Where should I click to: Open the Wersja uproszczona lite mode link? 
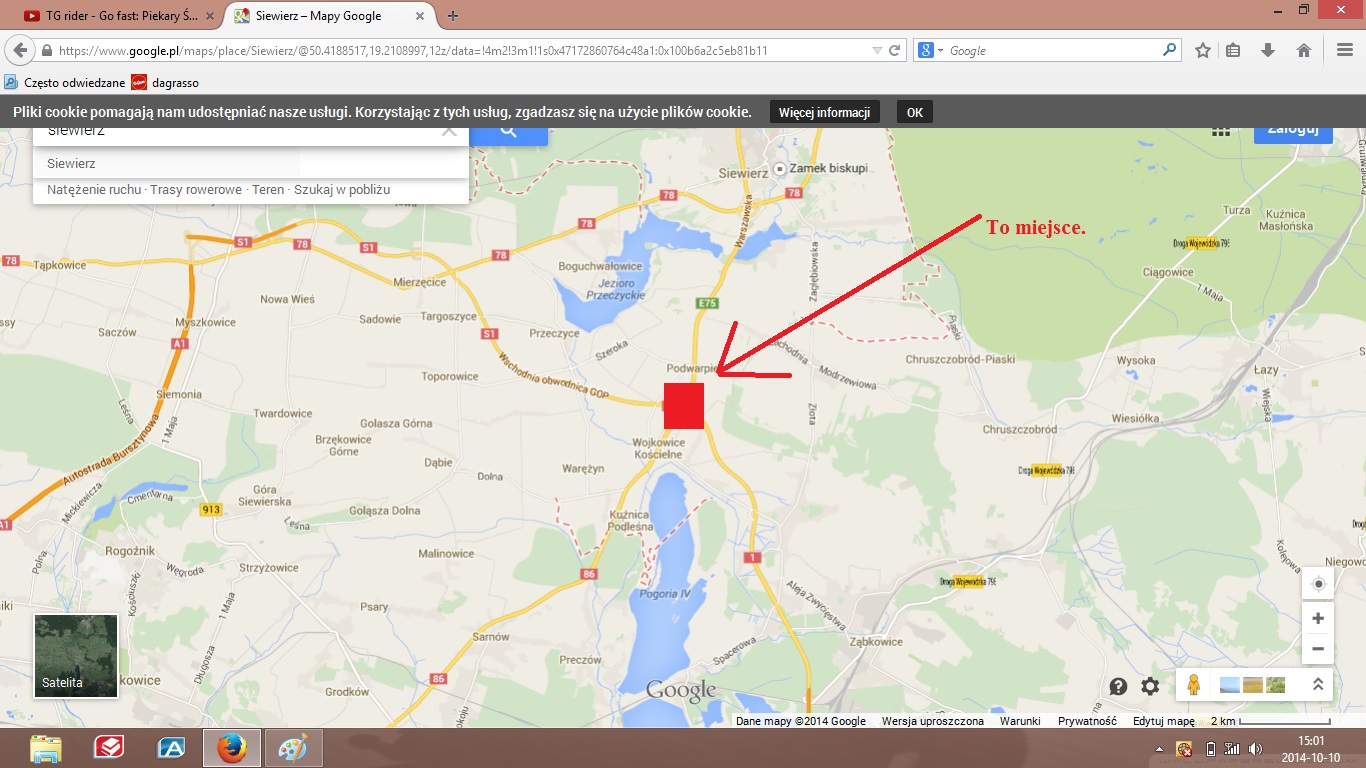click(x=932, y=721)
